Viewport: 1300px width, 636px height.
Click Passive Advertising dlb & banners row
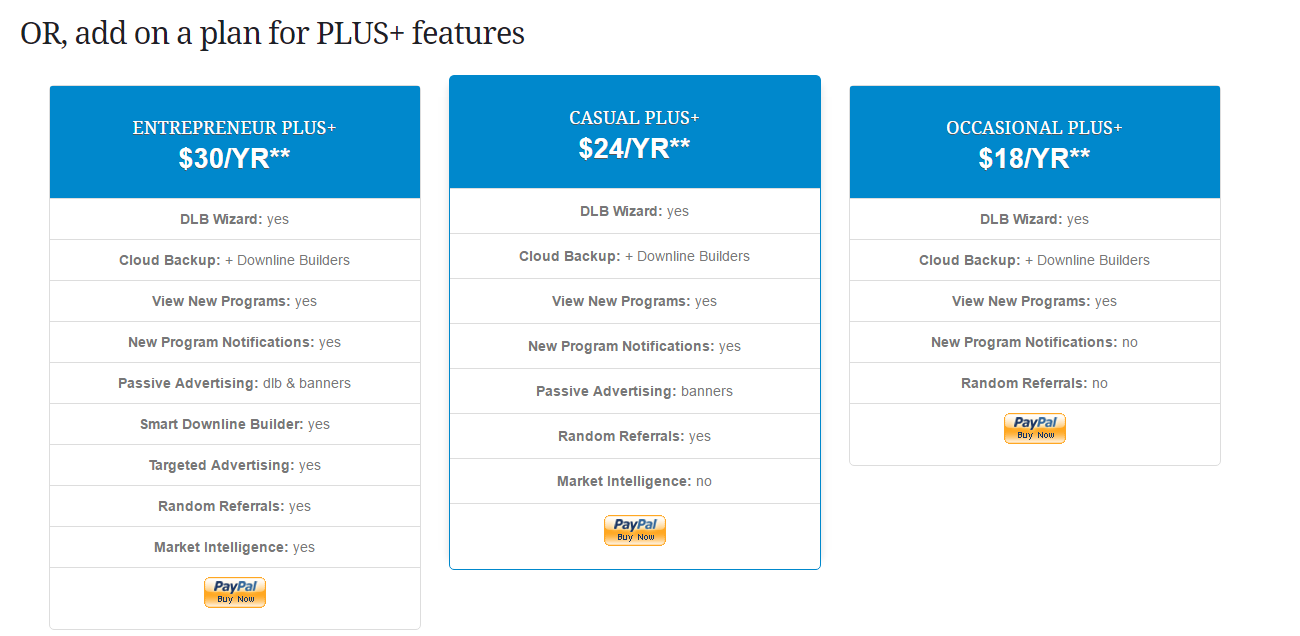[235, 383]
